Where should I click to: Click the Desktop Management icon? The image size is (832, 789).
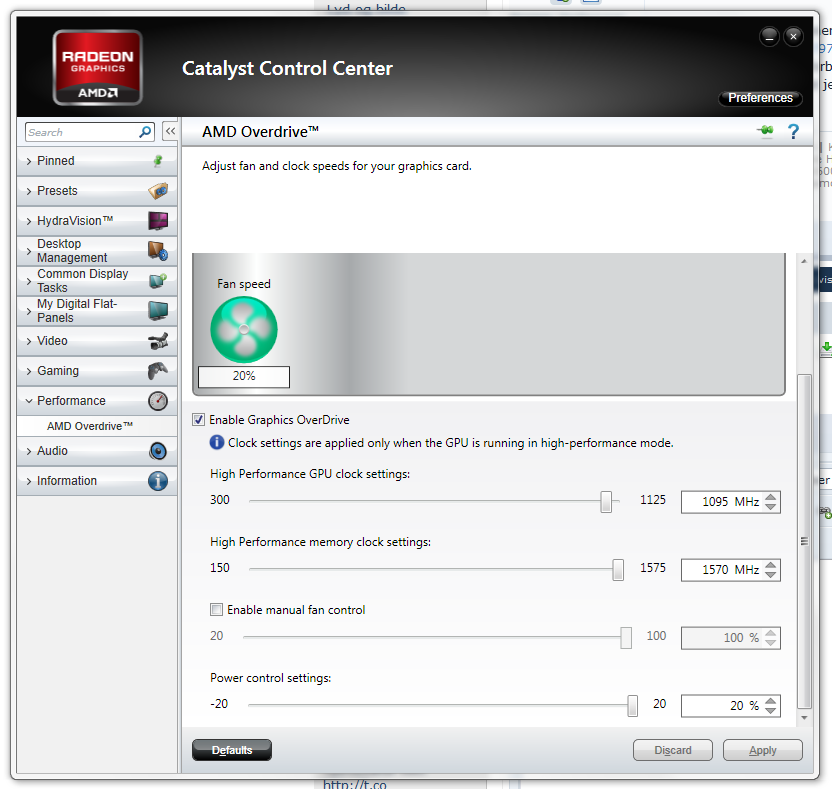(158, 250)
